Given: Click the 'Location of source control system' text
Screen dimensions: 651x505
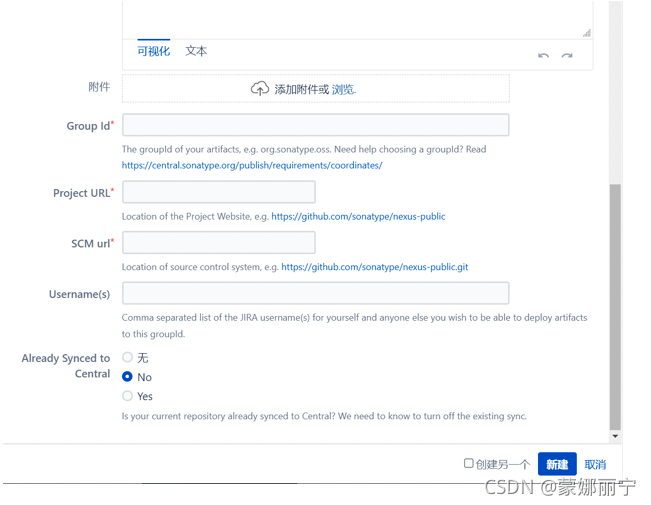Looking at the screenshot, I should pos(200,267).
